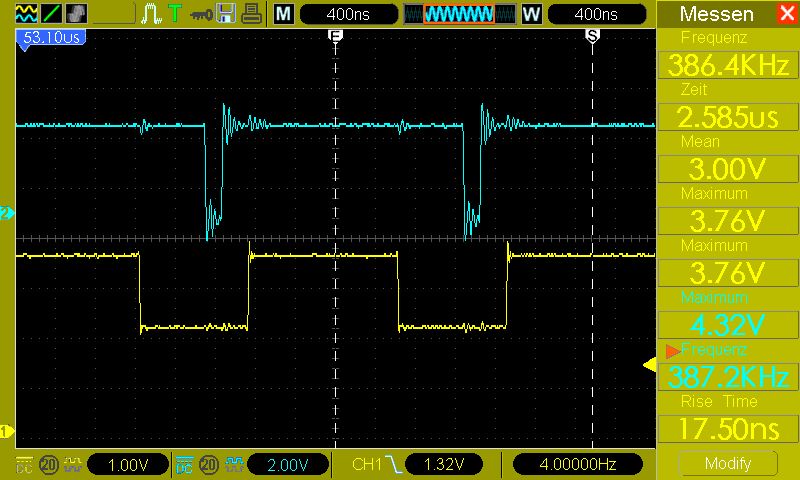Click the floppy disk save icon

tap(226, 14)
